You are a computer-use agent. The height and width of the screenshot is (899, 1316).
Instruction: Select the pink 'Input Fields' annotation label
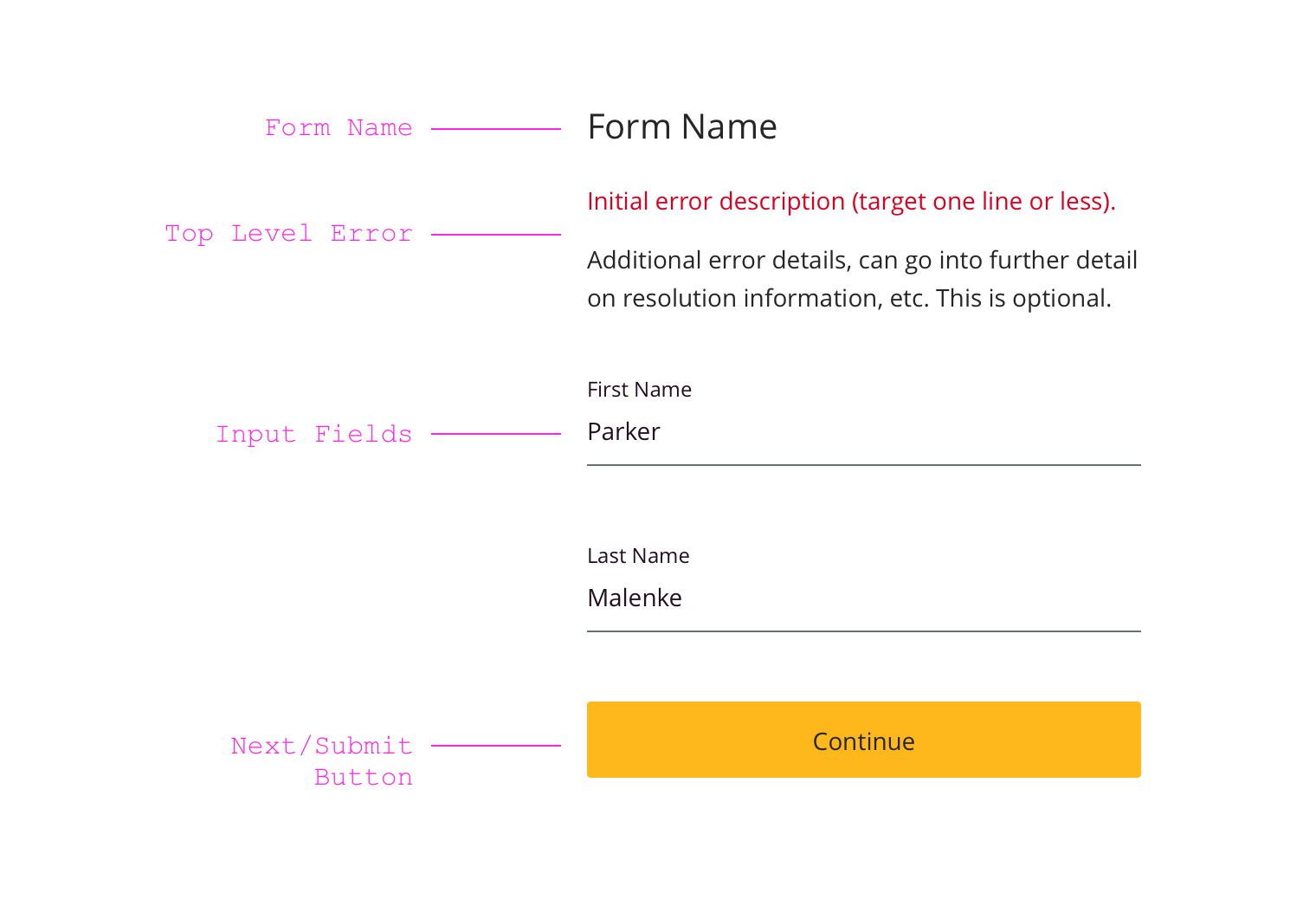313,434
